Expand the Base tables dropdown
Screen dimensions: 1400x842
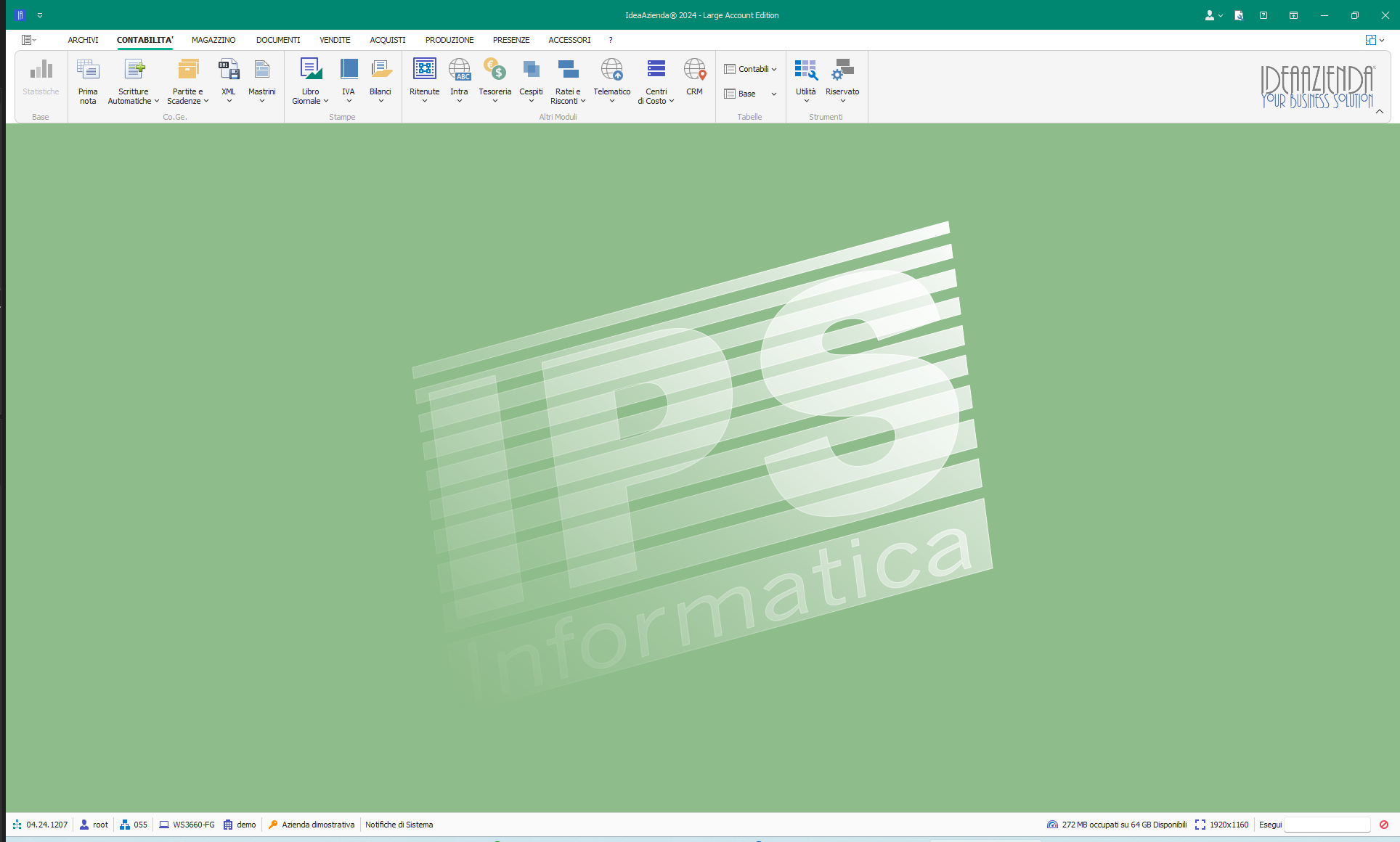pos(751,94)
